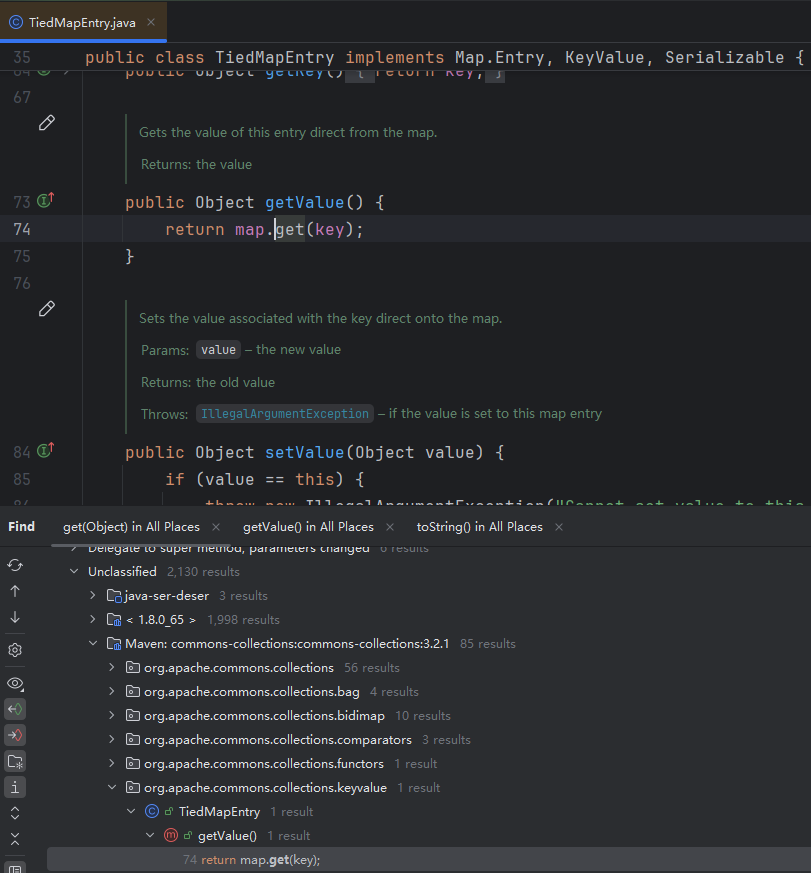Select the 'return map.get(key);' usage result

click(x=260, y=860)
